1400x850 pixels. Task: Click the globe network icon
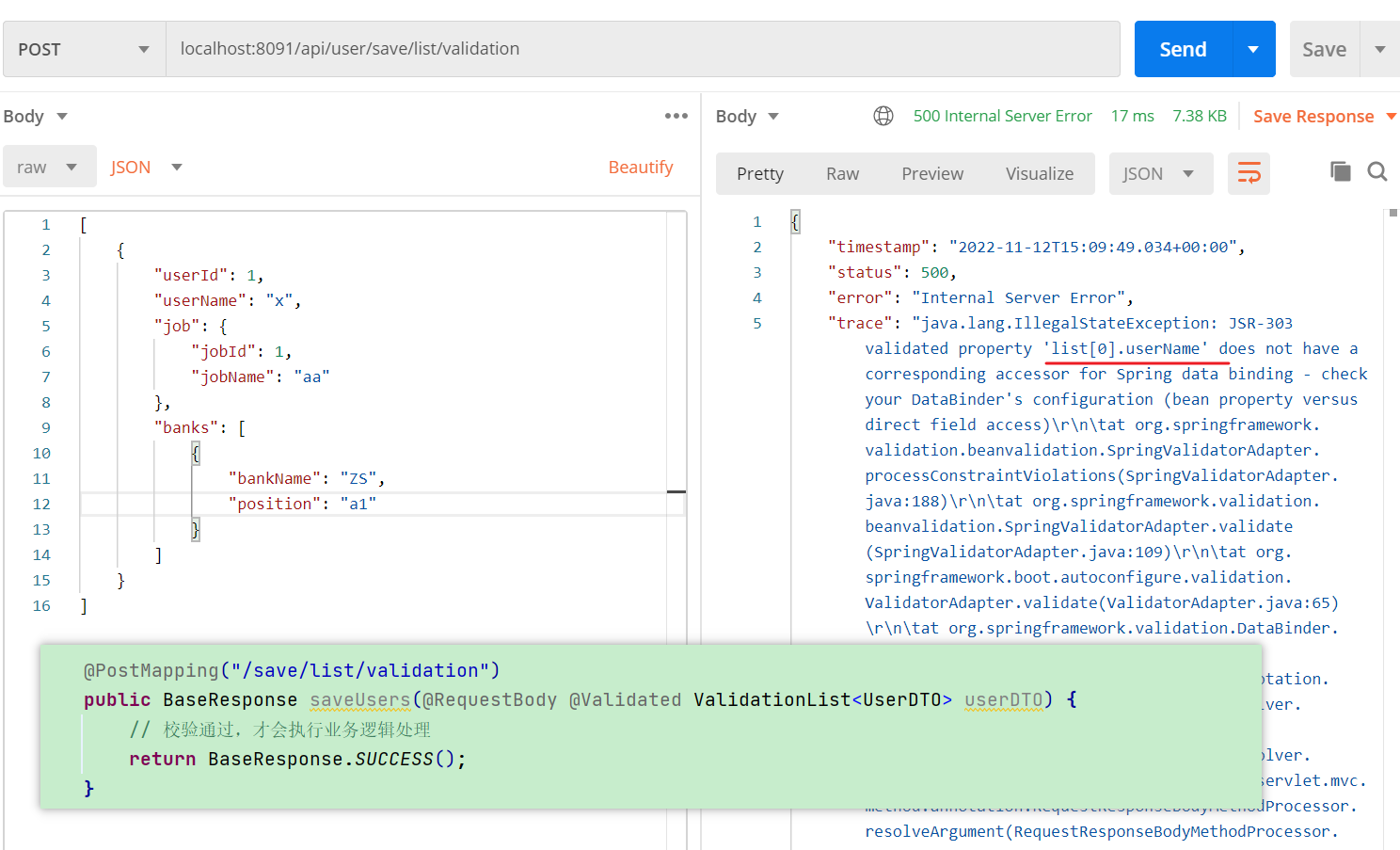[x=883, y=116]
